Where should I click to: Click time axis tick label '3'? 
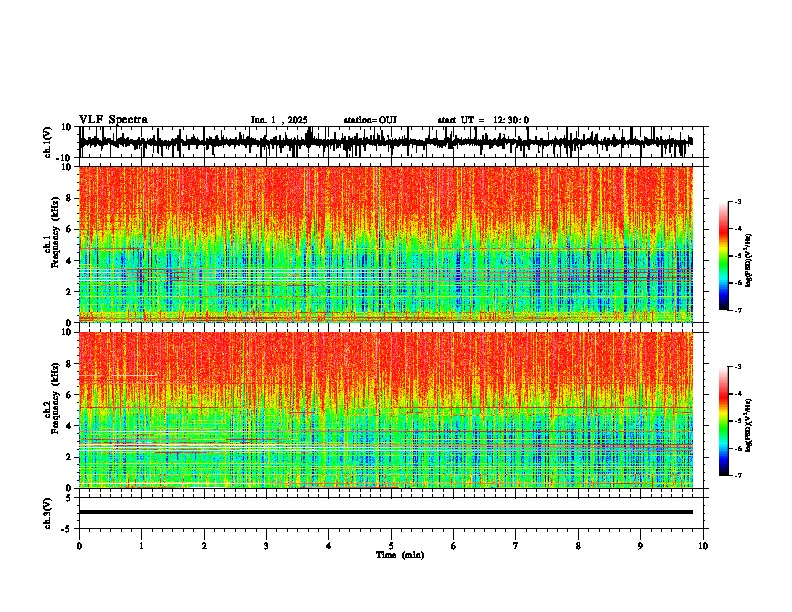click(x=266, y=546)
